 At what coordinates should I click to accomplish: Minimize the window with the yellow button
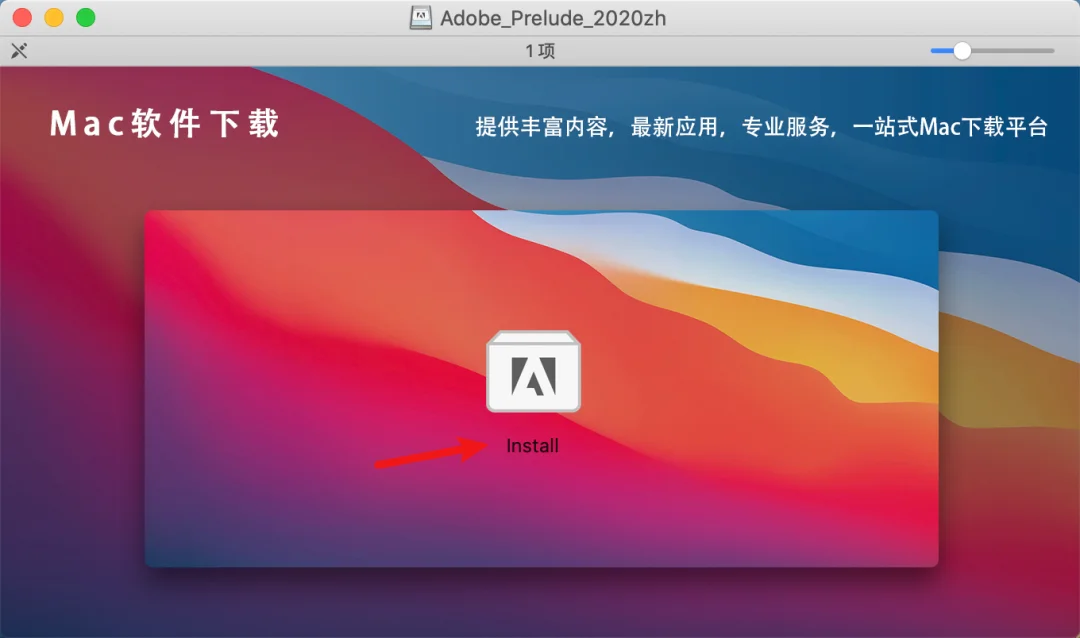point(54,17)
